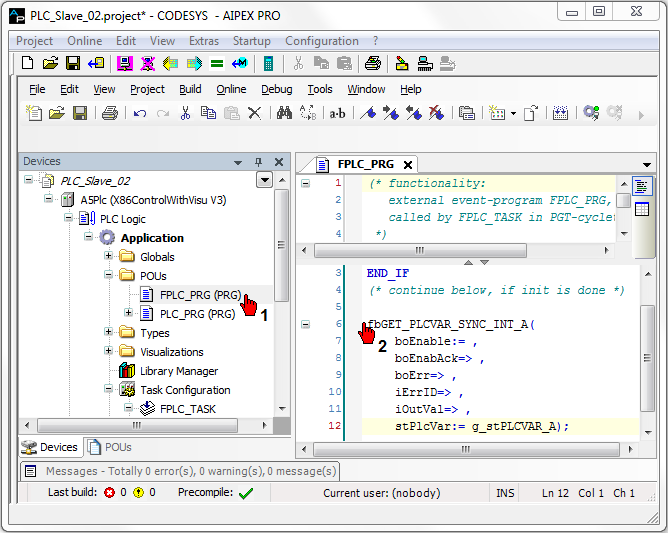Click the Delete X icon in CODESYS toolbar

coord(254,113)
